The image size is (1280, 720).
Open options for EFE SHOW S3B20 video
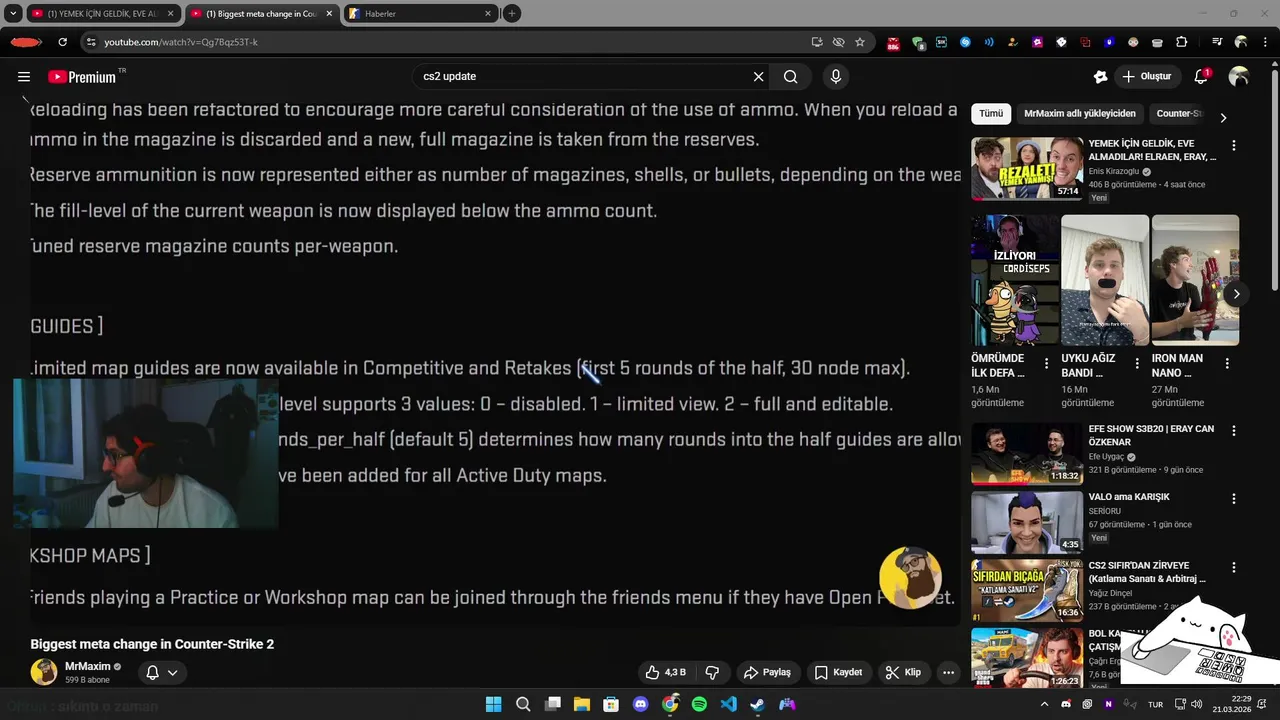point(1233,431)
